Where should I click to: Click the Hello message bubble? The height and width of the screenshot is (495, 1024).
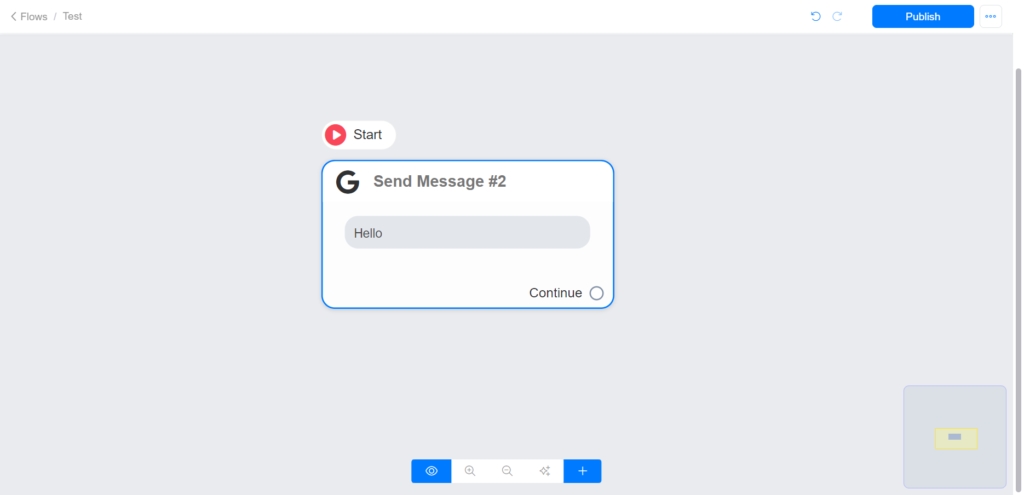468,232
